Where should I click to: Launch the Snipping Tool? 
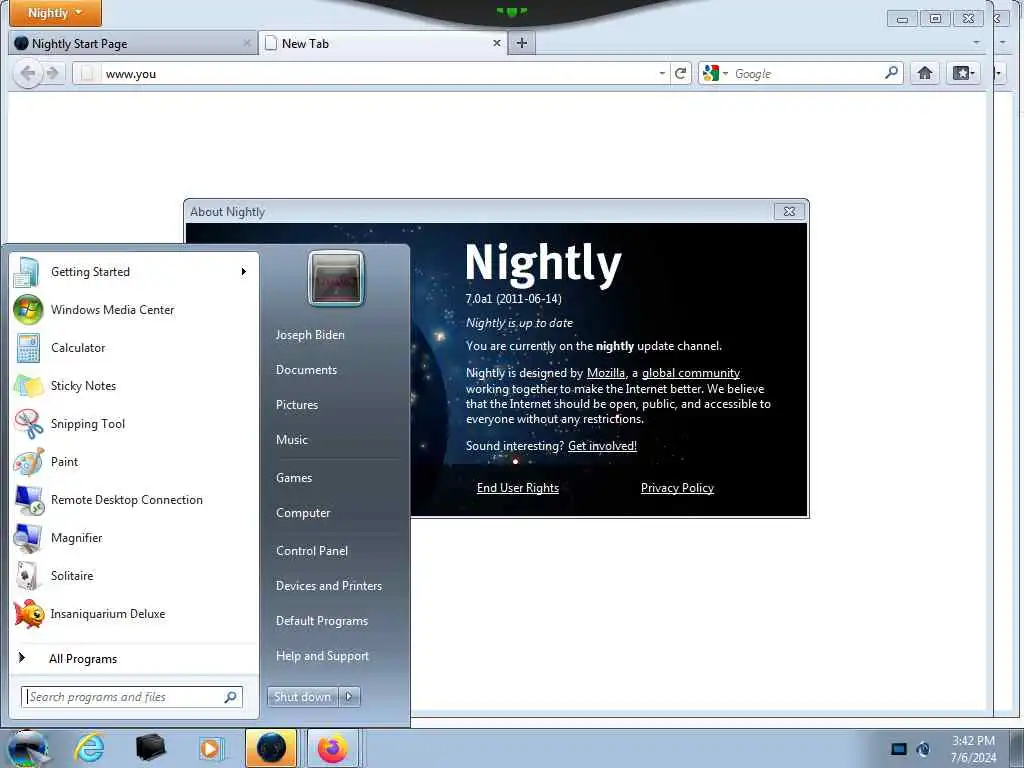point(133,424)
